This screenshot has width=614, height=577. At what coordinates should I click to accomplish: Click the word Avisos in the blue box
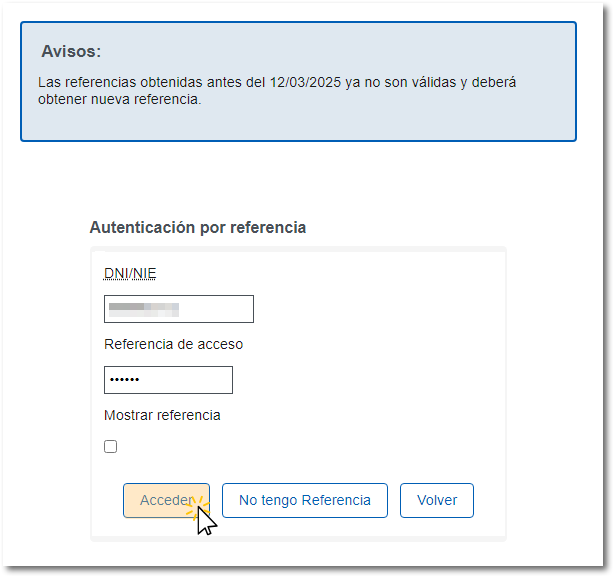click(69, 52)
